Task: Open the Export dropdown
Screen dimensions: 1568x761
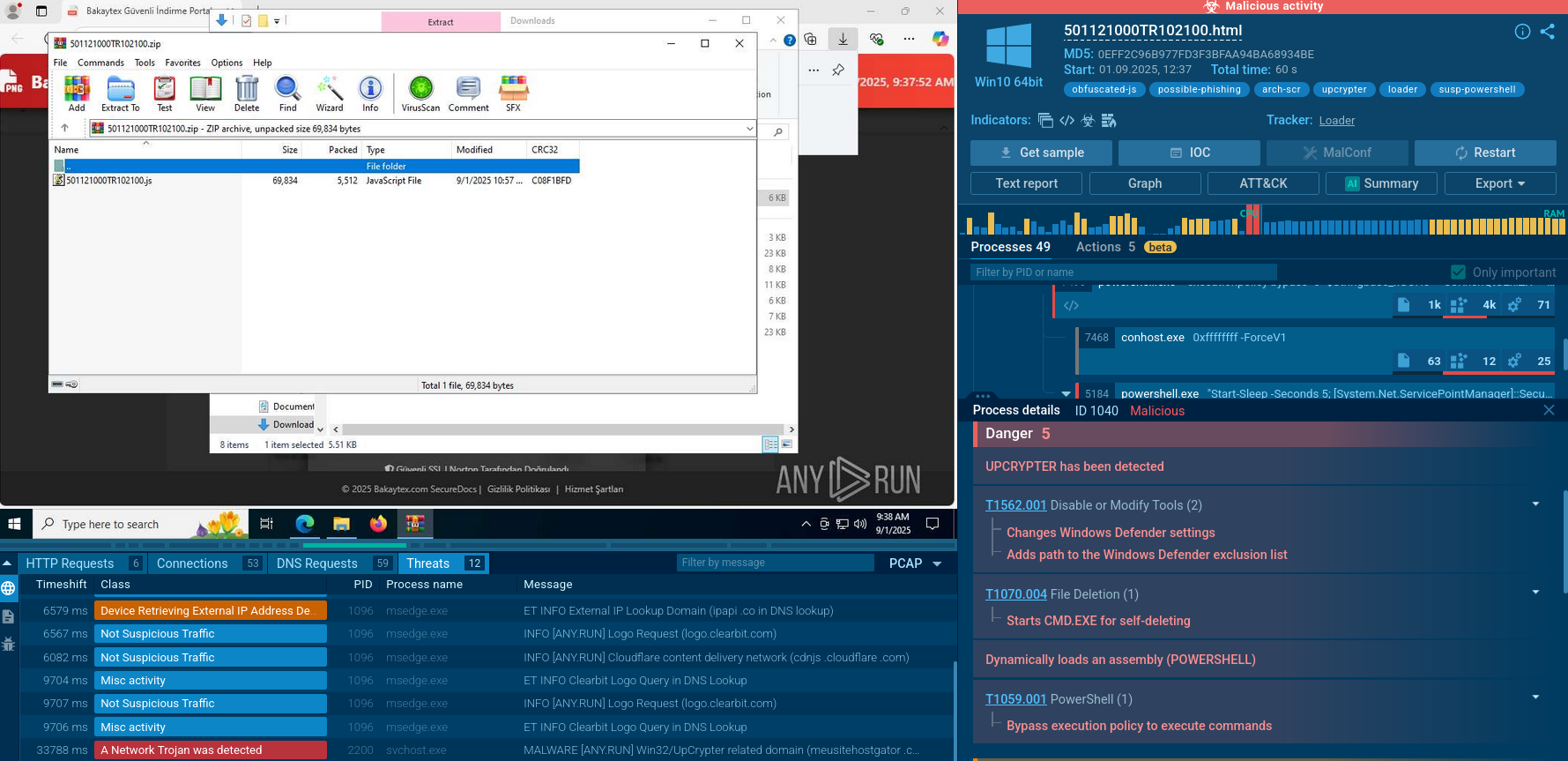Action: (1500, 183)
